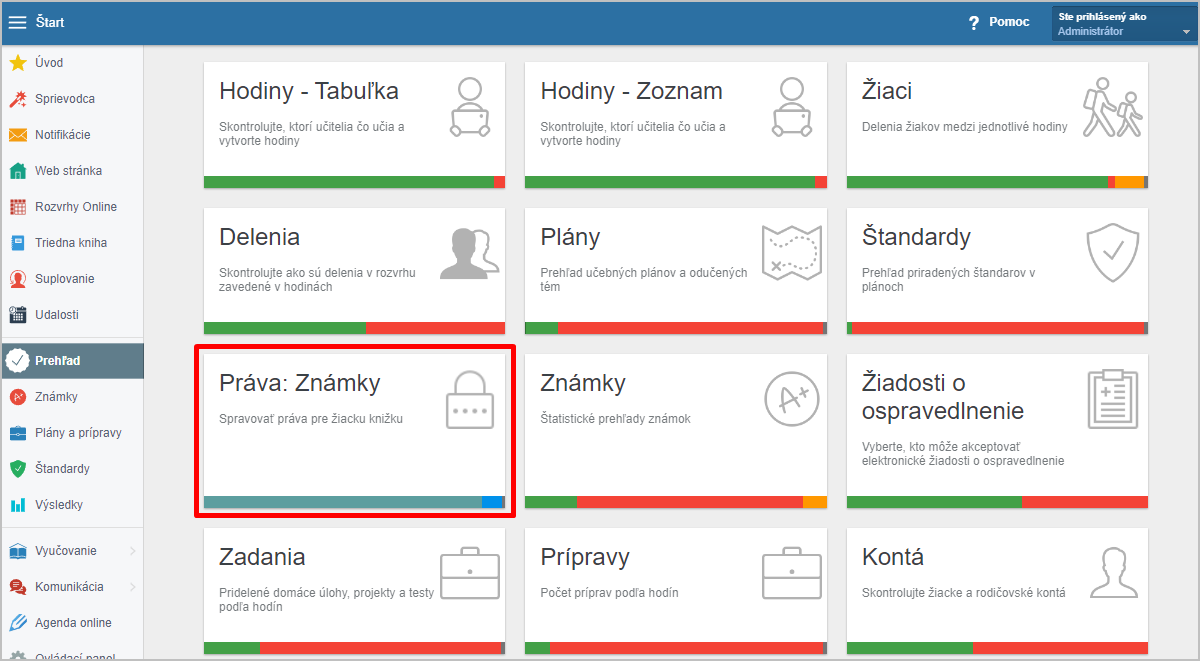This screenshot has height=661, width=1200.
Task: Click the Web stránka house icon
Action: [17, 171]
